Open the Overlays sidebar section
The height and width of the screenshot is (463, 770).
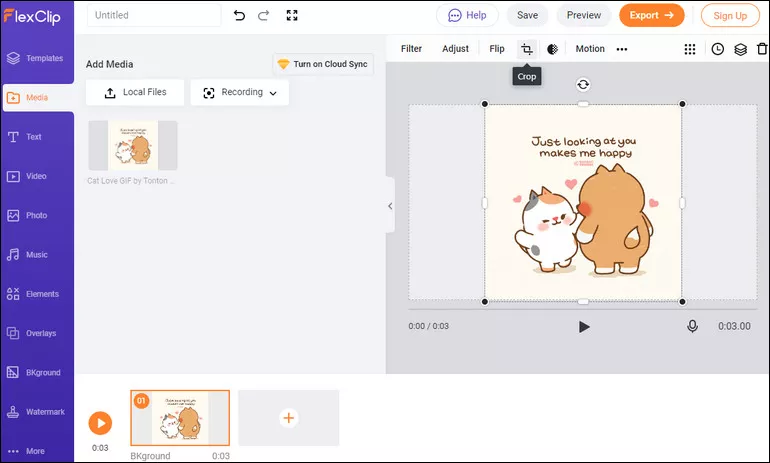pos(31,333)
